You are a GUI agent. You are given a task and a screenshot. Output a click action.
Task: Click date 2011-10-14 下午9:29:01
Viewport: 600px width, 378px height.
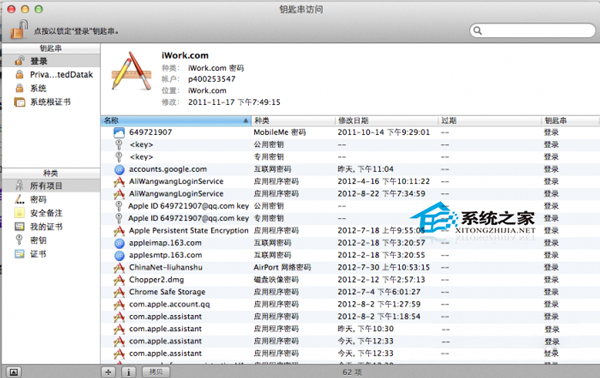pos(383,132)
